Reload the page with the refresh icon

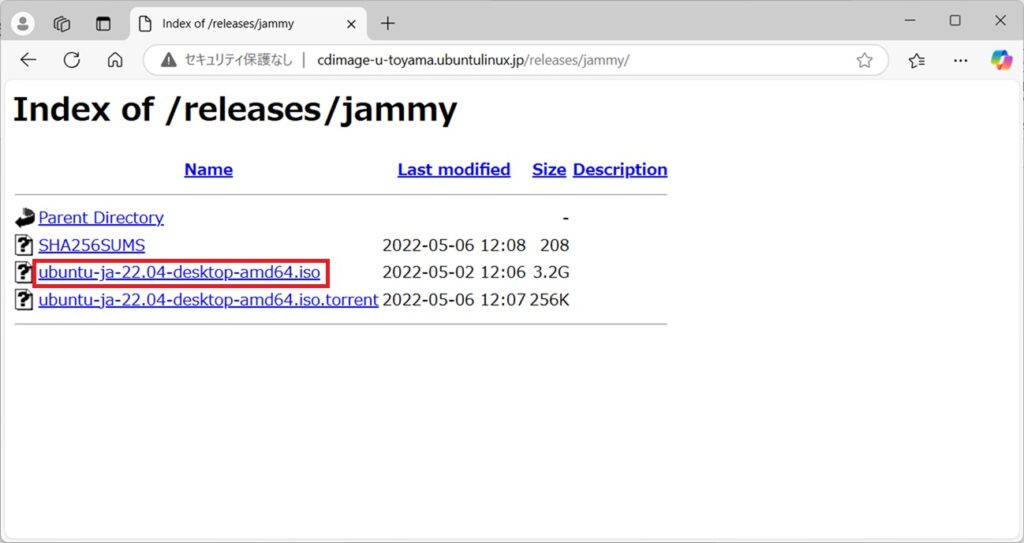[72, 60]
